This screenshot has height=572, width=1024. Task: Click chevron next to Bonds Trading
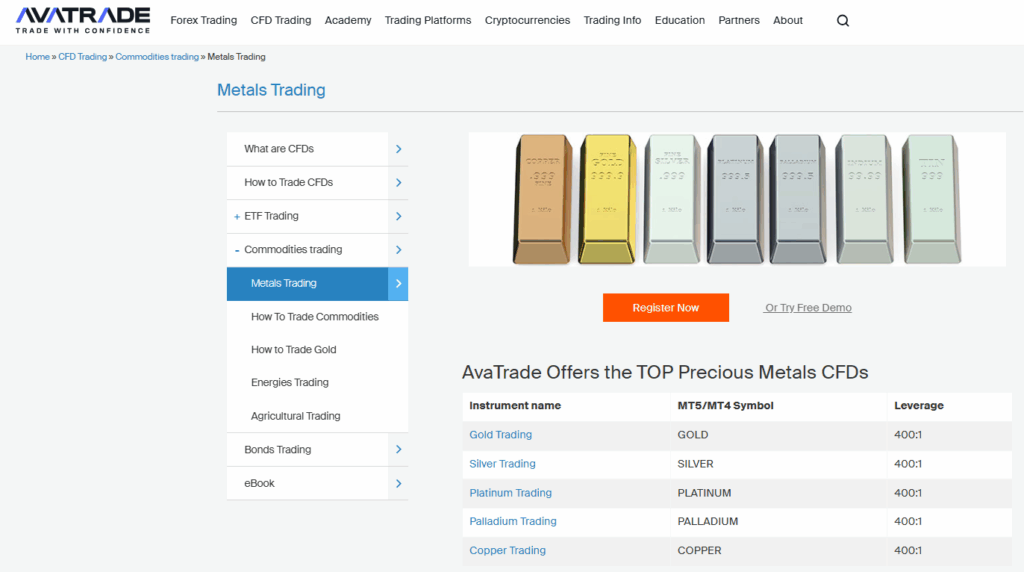[398, 449]
